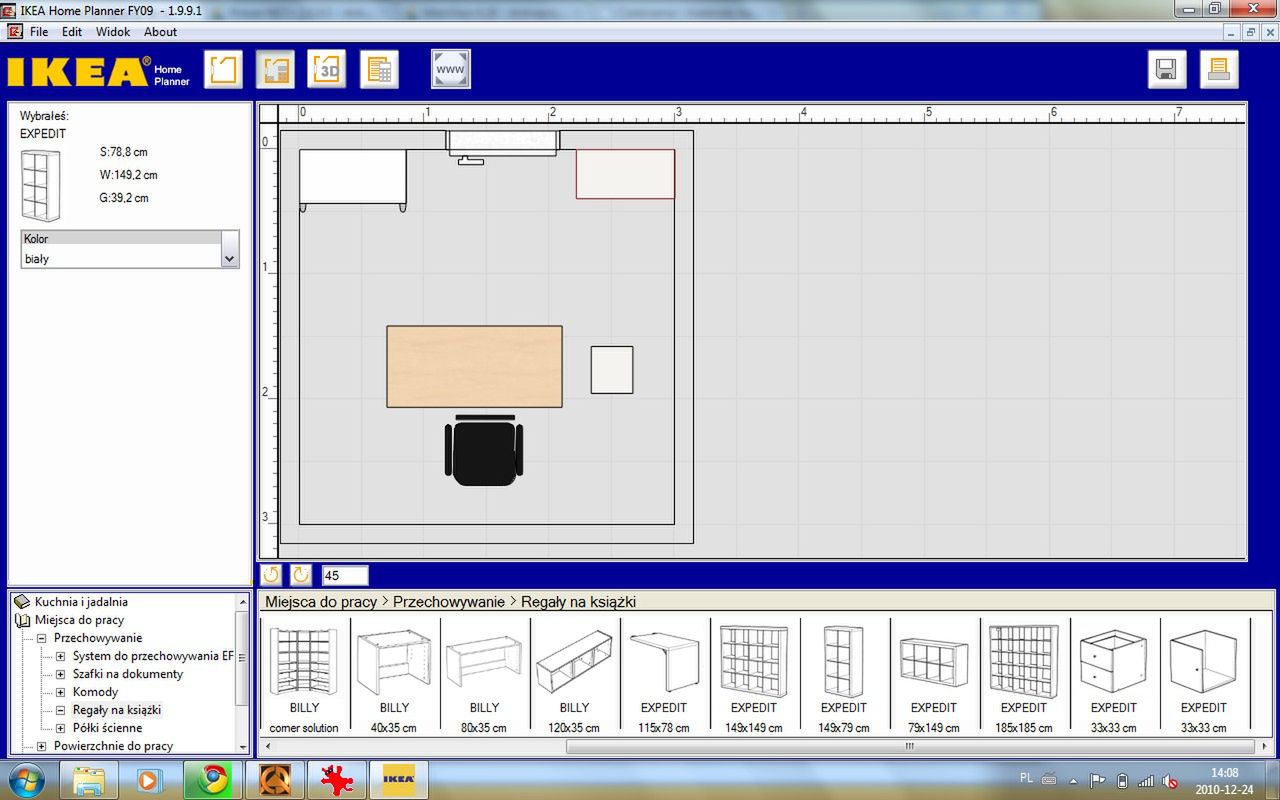Open the Windows Start menu
The height and width of the screenshot is (800, 1280).
27,780
